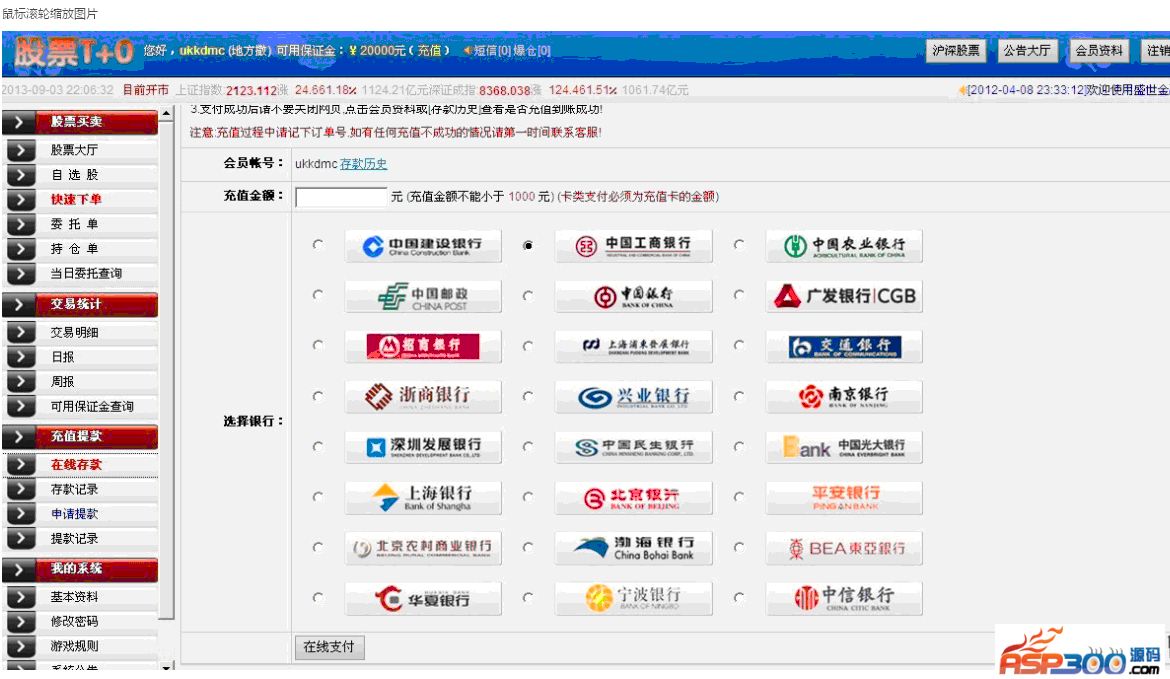The image size is (1170, 679).
Task: Click the 北京农村商业银行 logo
Action: point(423,548)
